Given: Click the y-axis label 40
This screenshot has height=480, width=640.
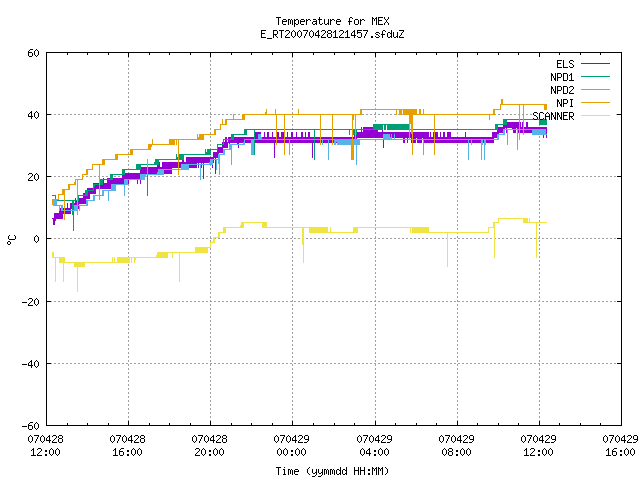Looking at the screenshot, I should (33, 115).
